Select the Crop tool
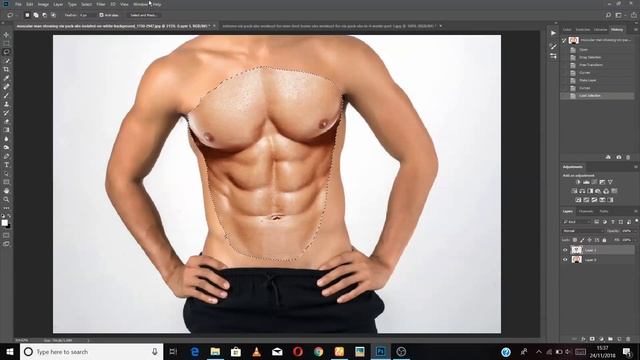Screen dimensions: 640x360 (6, 69)
